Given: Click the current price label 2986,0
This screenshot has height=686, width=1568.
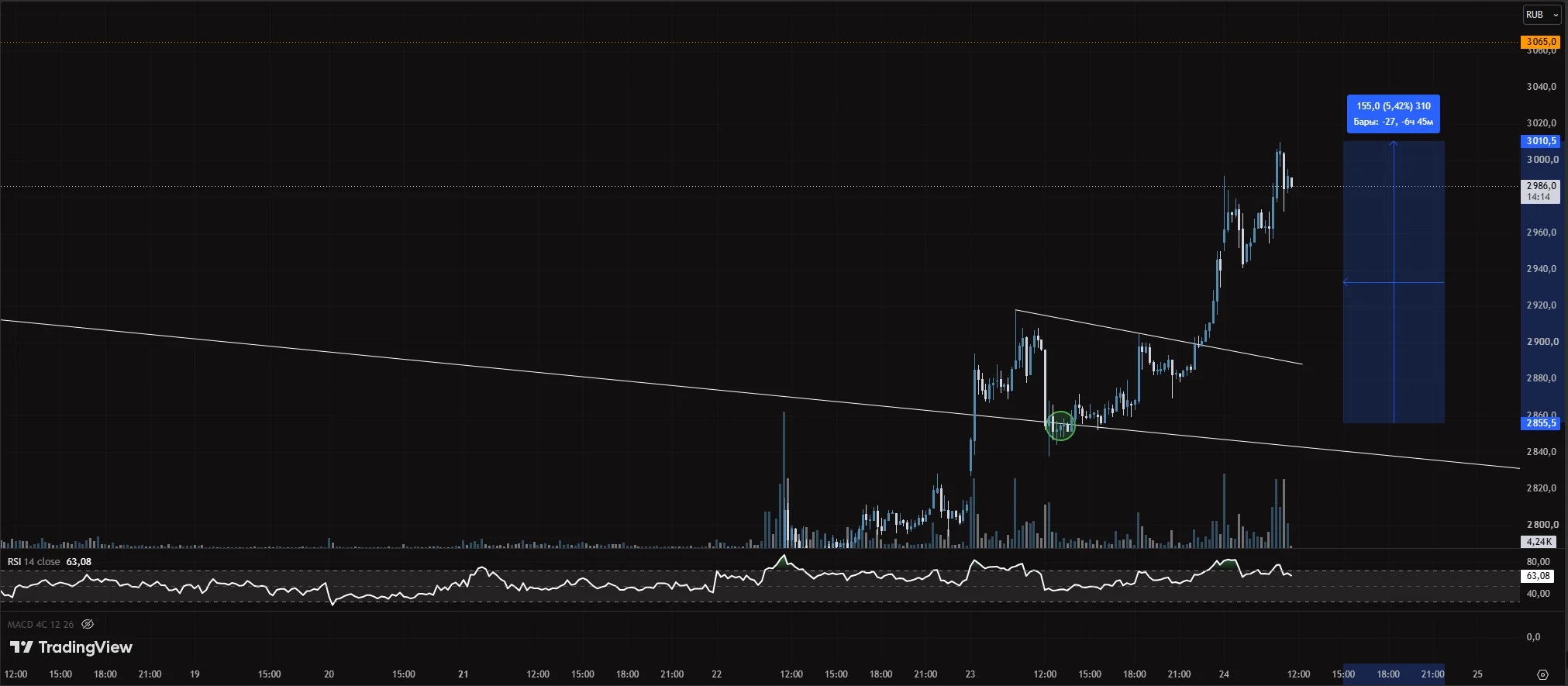Looking at the screenshot, I should (1541, 191).
